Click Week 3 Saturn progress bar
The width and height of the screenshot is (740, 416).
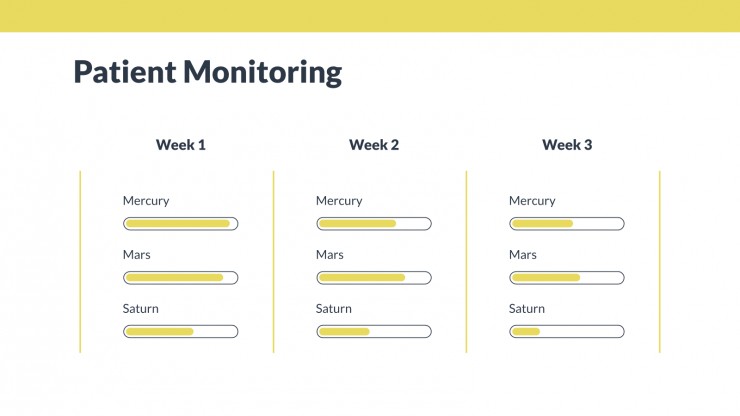click(x=567, y=331)
